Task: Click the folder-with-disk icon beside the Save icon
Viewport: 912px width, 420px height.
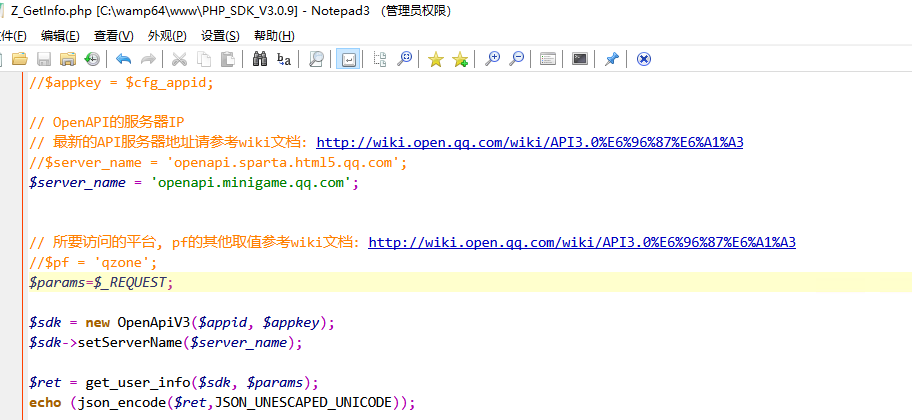Action: (68, 59)
